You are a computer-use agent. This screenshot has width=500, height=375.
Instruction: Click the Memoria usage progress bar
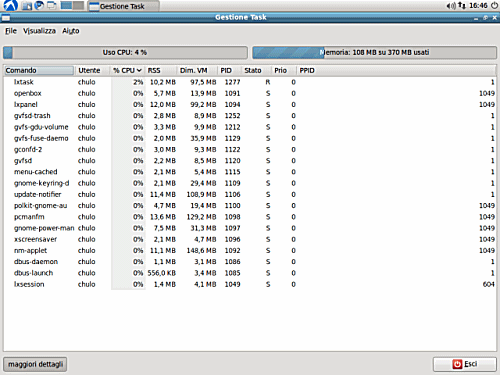374,53
